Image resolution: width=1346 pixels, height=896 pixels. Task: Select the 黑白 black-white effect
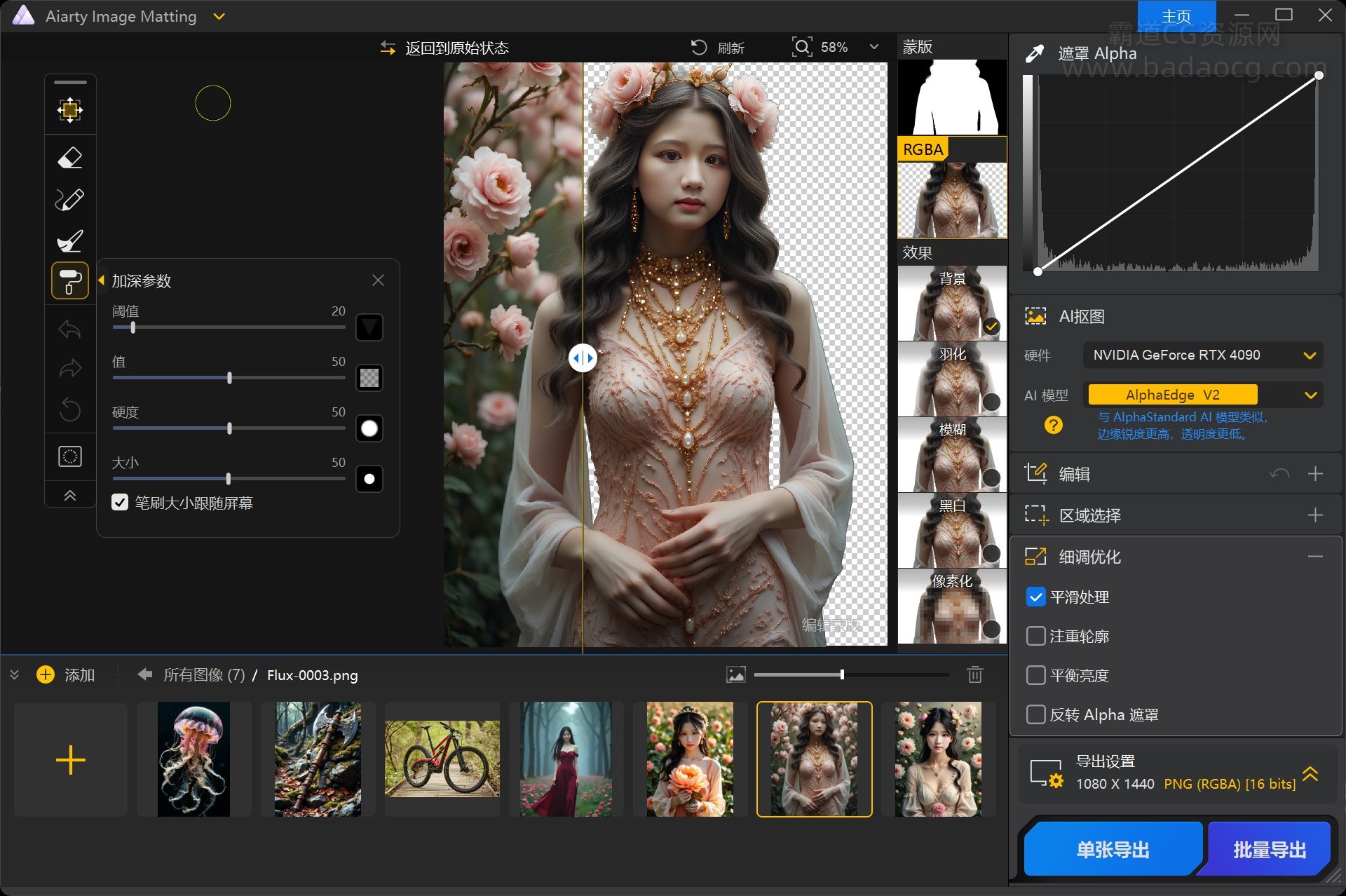(952, 531)
